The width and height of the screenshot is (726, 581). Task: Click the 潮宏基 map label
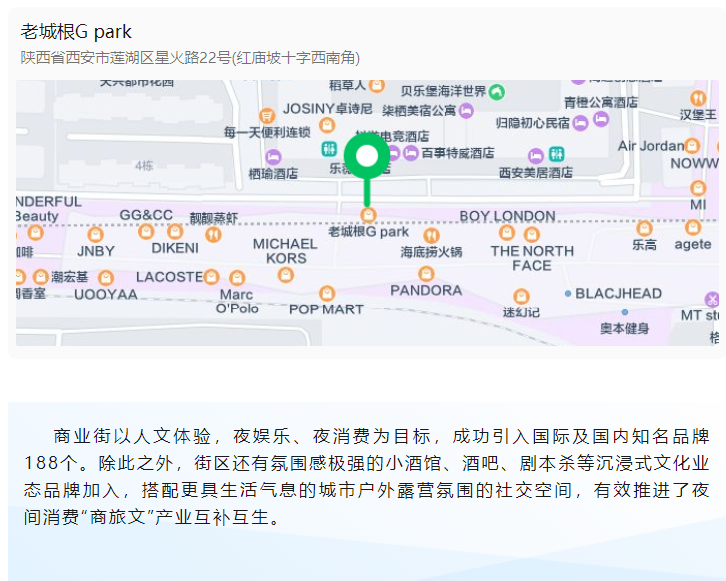tap(69, 277)
